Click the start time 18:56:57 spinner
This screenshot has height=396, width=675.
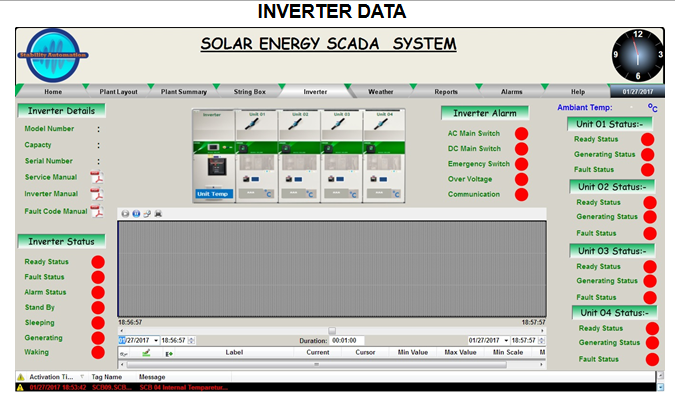coord(192,340)
